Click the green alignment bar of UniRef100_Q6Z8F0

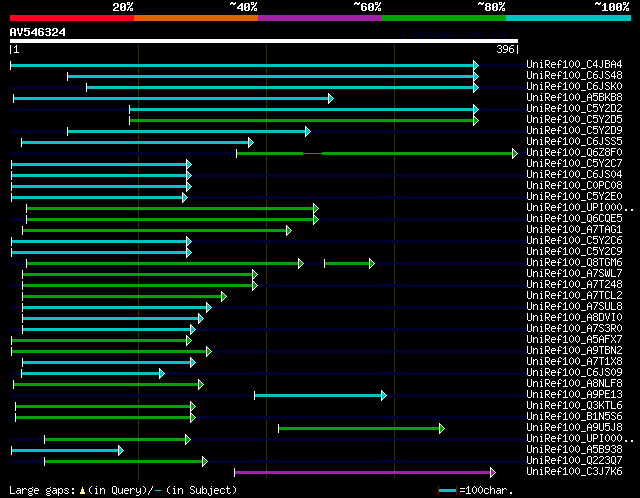tap(375, 153)
